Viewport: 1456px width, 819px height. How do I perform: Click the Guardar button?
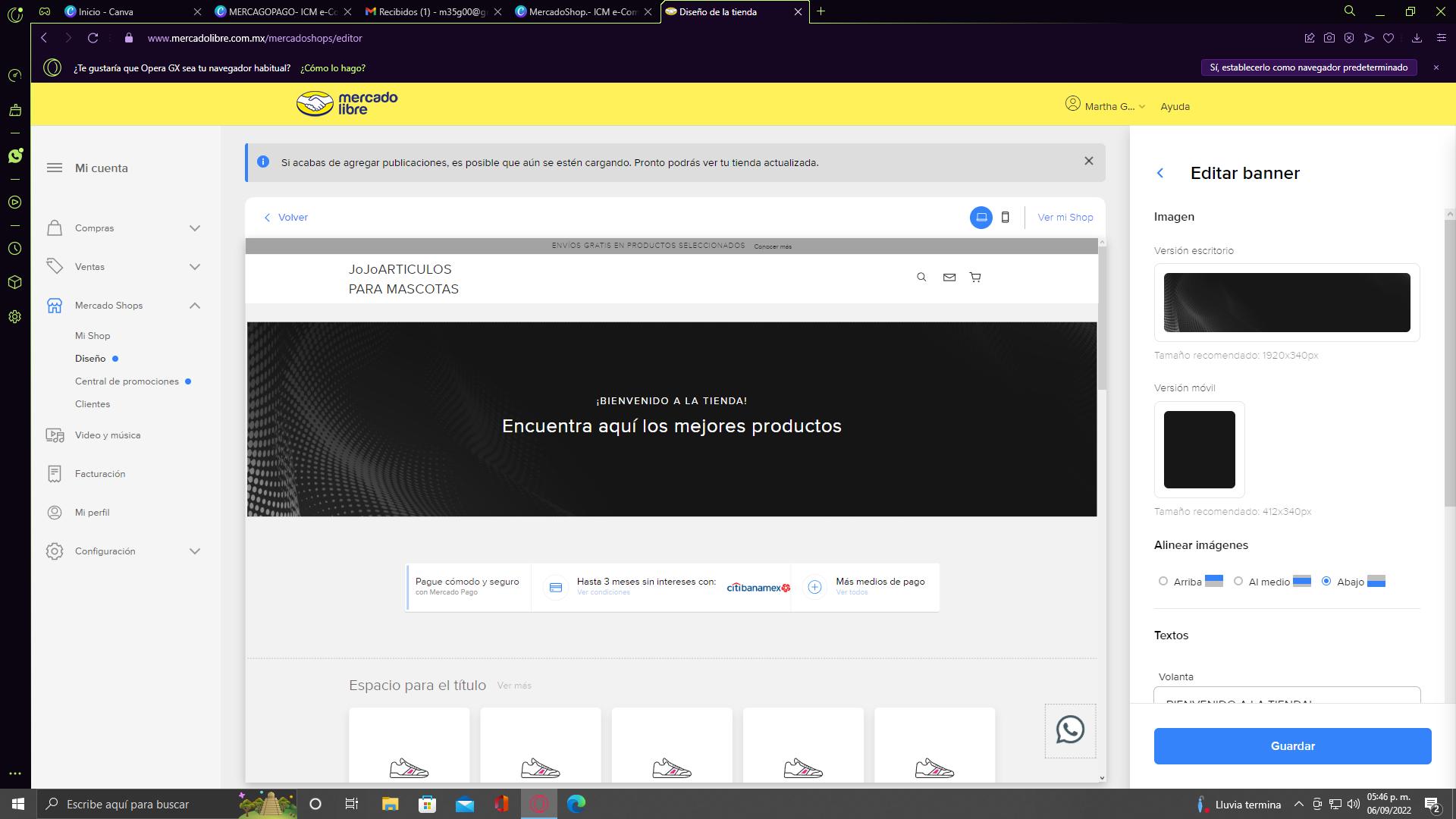(x=1292, y=746)
